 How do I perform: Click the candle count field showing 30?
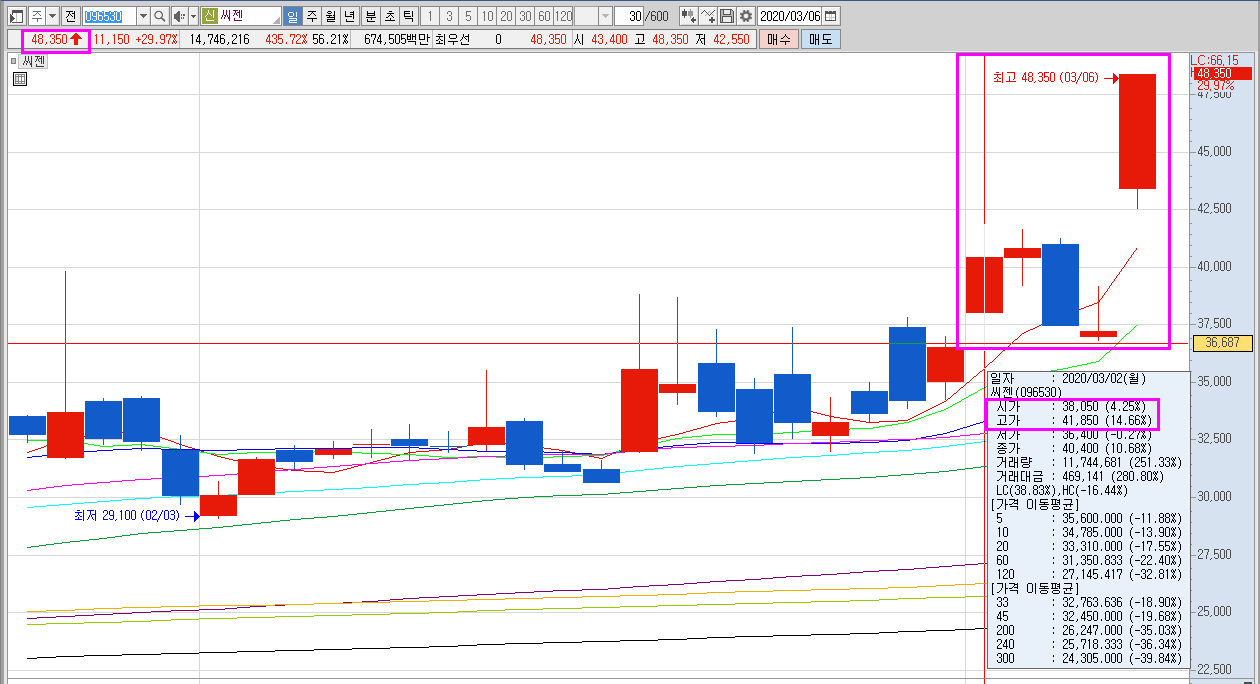tap(629, 16)
